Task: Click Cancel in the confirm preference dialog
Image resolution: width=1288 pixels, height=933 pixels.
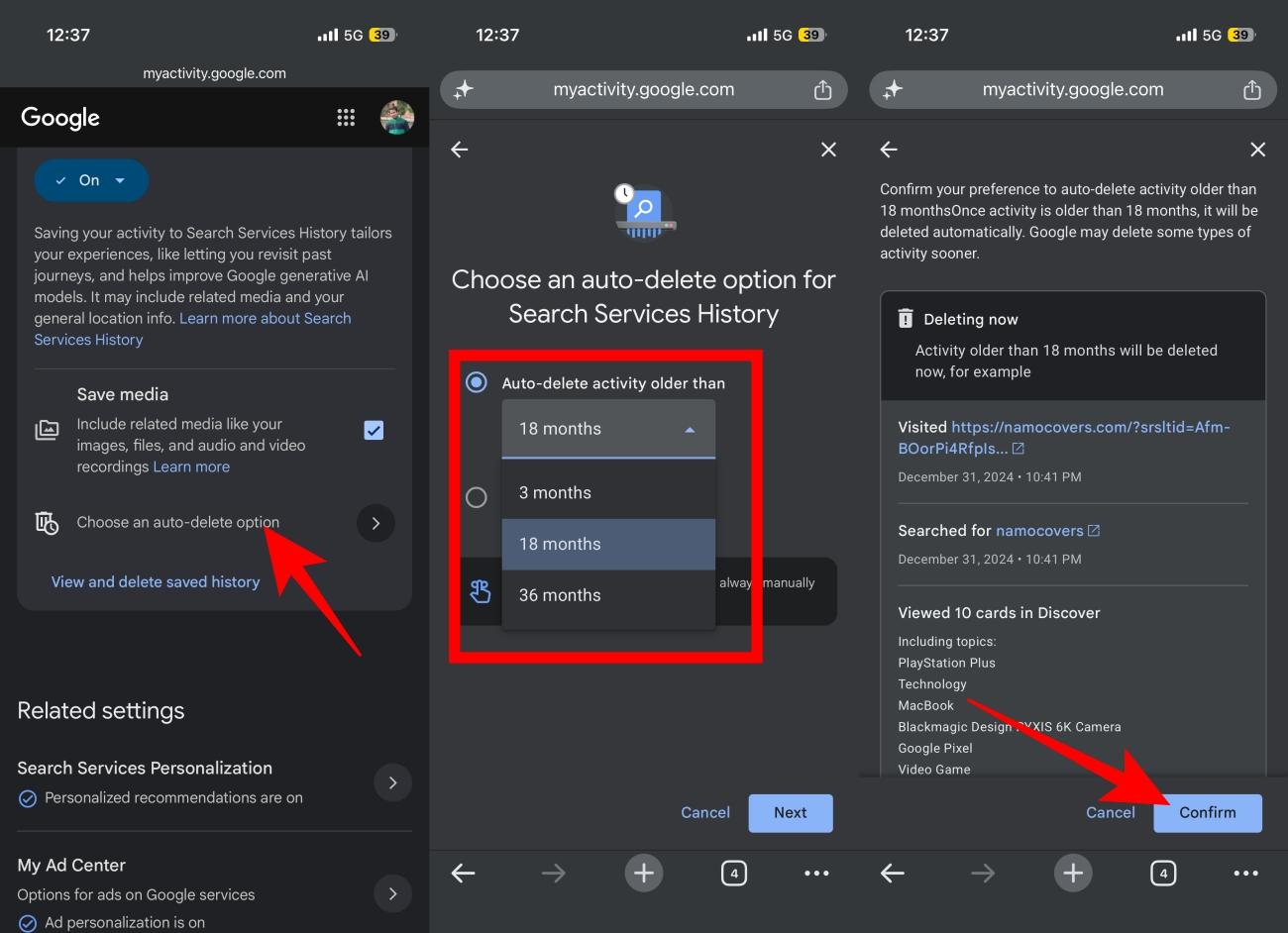Action: coord(1111,812)
